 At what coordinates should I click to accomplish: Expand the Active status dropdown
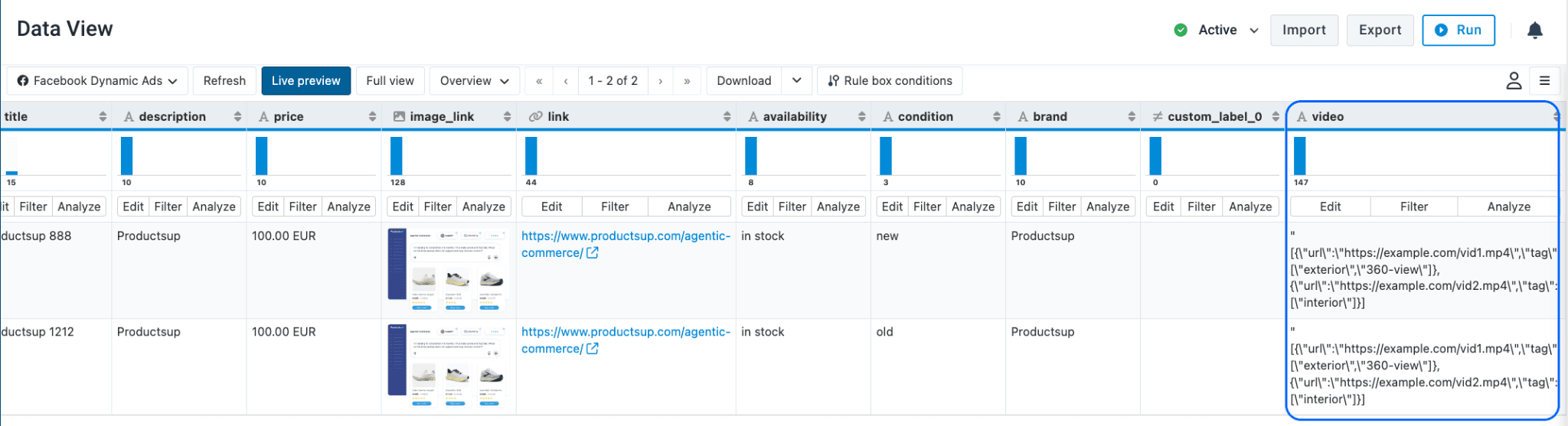[1254, 31]
